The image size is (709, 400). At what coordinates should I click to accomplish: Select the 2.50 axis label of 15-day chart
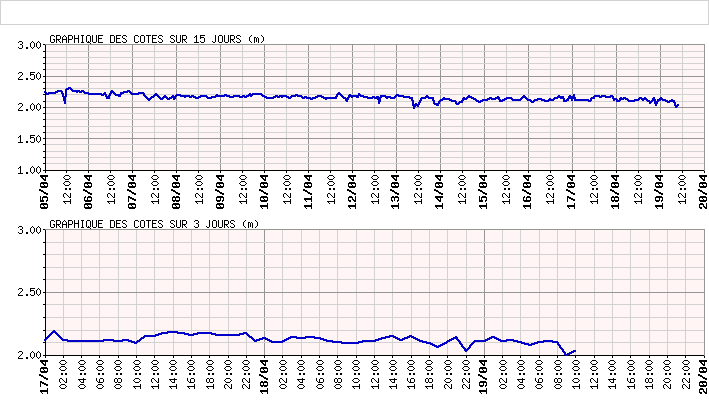tap(29, 76)
